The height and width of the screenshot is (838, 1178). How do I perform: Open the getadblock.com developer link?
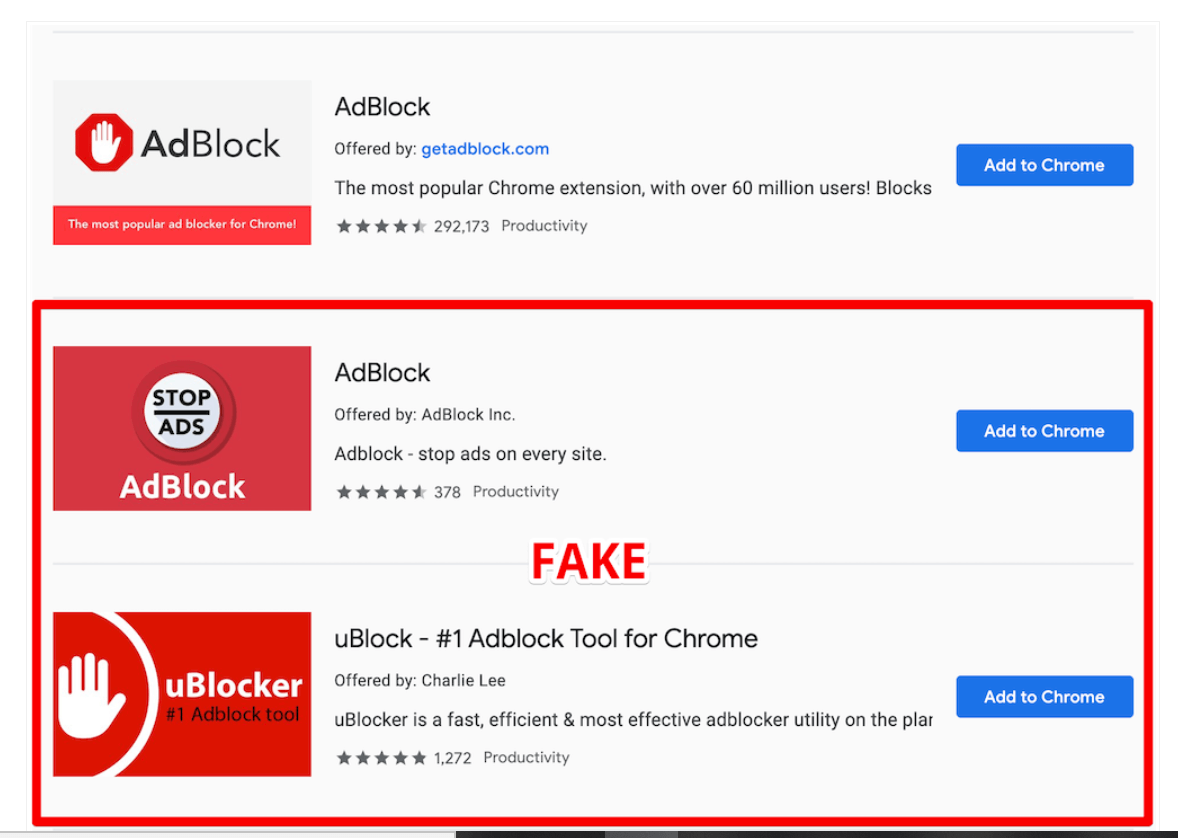[x=485, y=148]
